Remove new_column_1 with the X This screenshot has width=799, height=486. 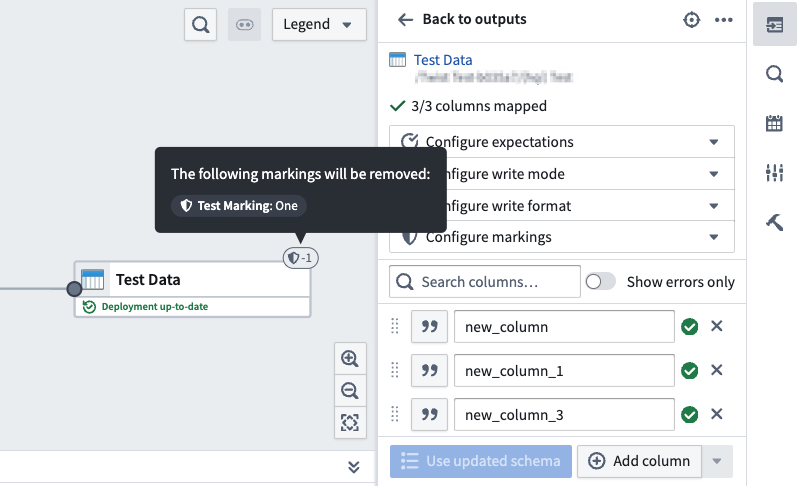[x=716, y=370]
